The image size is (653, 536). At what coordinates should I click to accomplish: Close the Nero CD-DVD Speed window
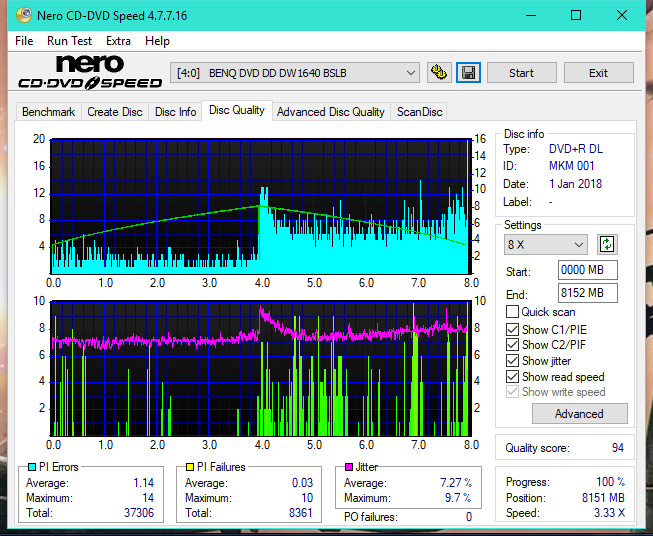tap(622, 15)
